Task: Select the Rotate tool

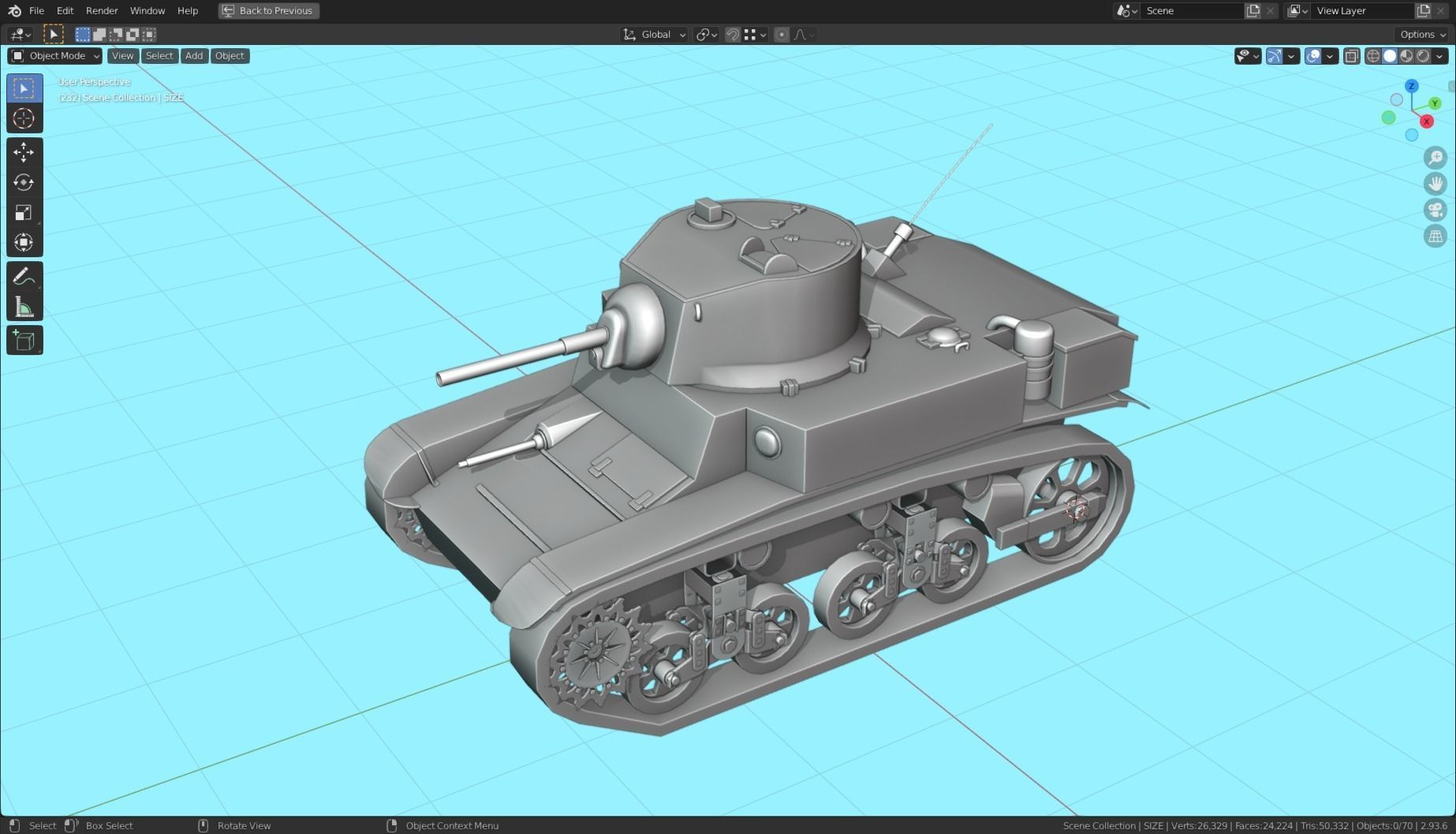Action: click(x=24, y=182)
